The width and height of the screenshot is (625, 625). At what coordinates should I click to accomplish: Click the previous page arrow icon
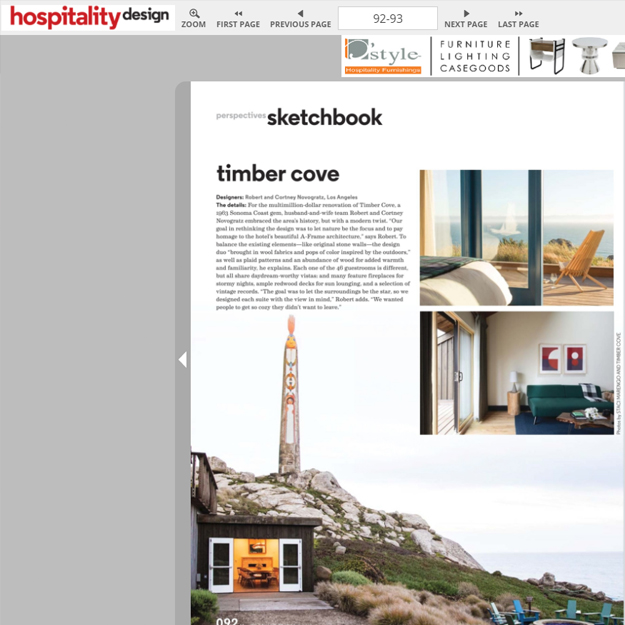tap(301, 14)
